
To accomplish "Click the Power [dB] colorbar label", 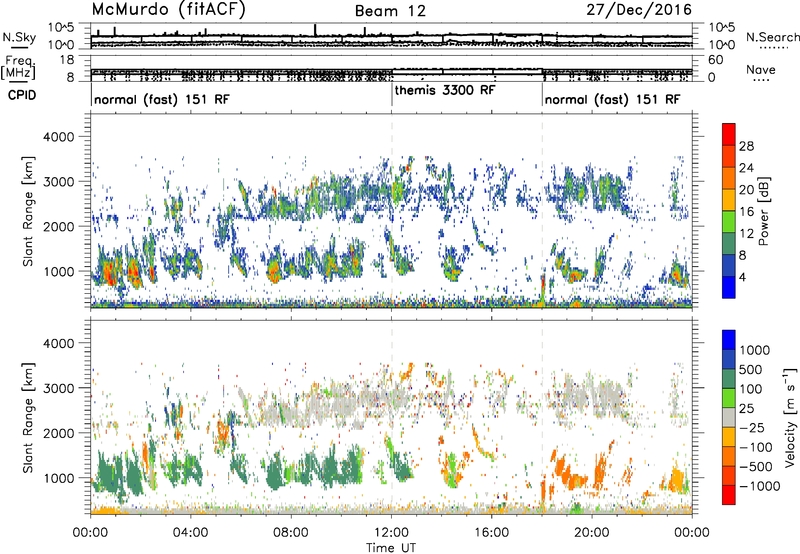I will pyautogui.click(x=763, y=211).
